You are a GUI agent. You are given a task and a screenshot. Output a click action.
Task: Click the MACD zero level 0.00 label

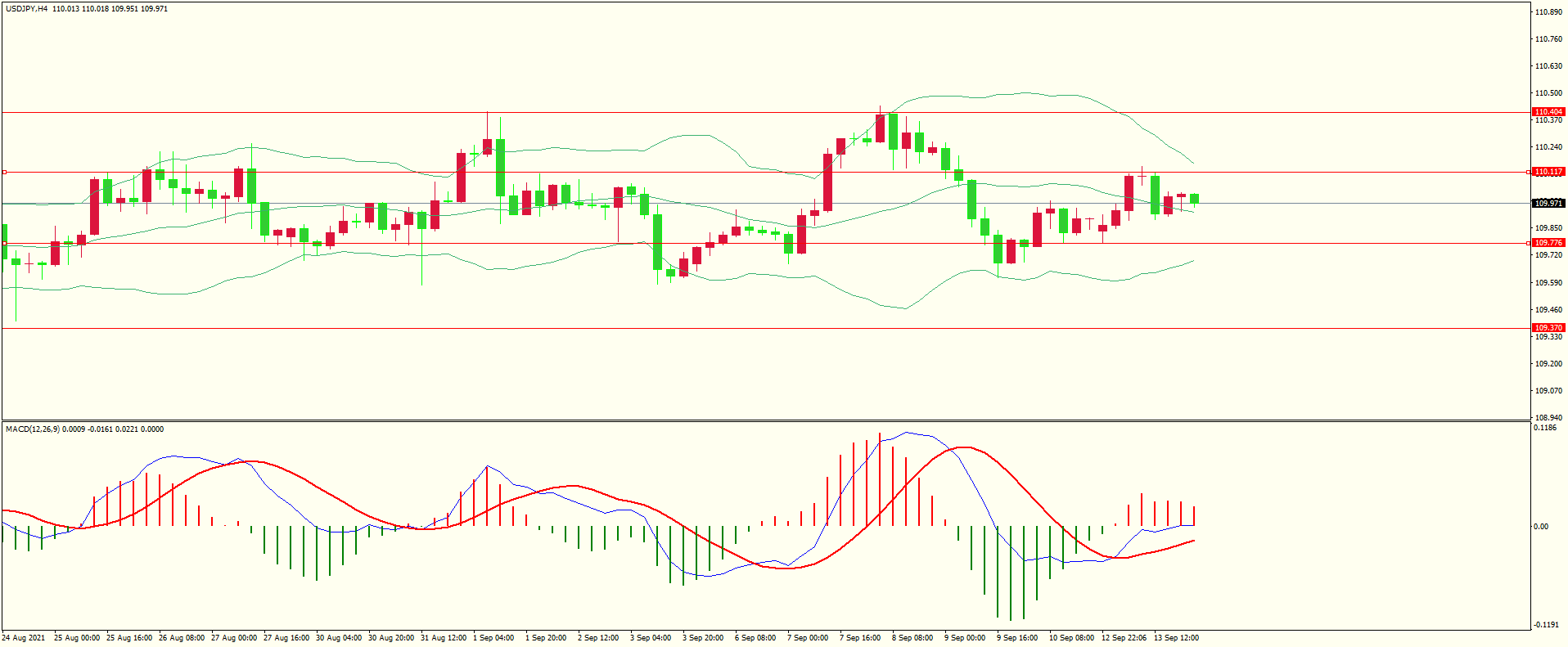tap(1541, 527)
